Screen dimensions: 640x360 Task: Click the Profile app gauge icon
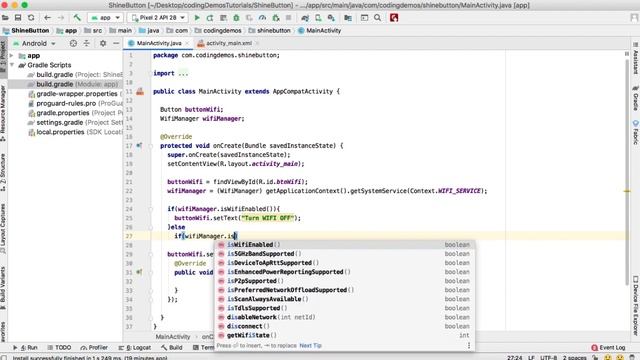click(x=262, y=18)
